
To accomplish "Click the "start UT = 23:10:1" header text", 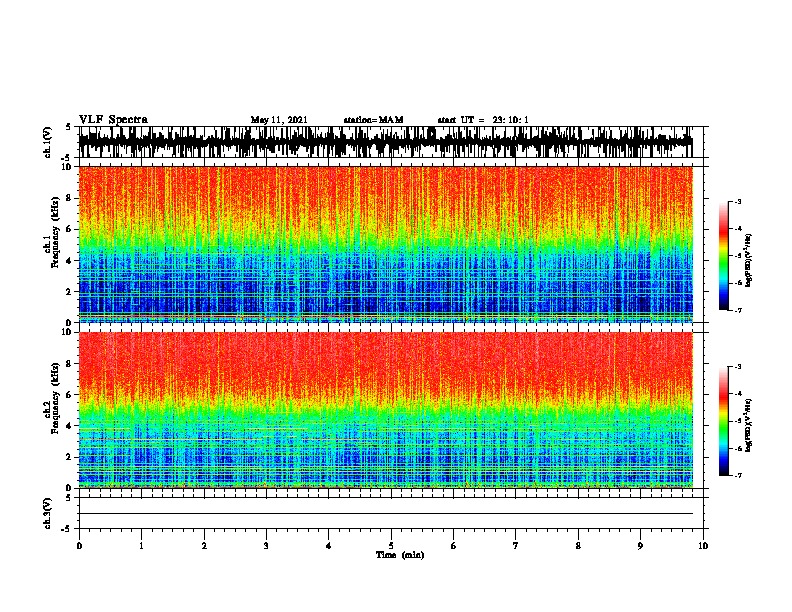I will click(x=483, y=120).
